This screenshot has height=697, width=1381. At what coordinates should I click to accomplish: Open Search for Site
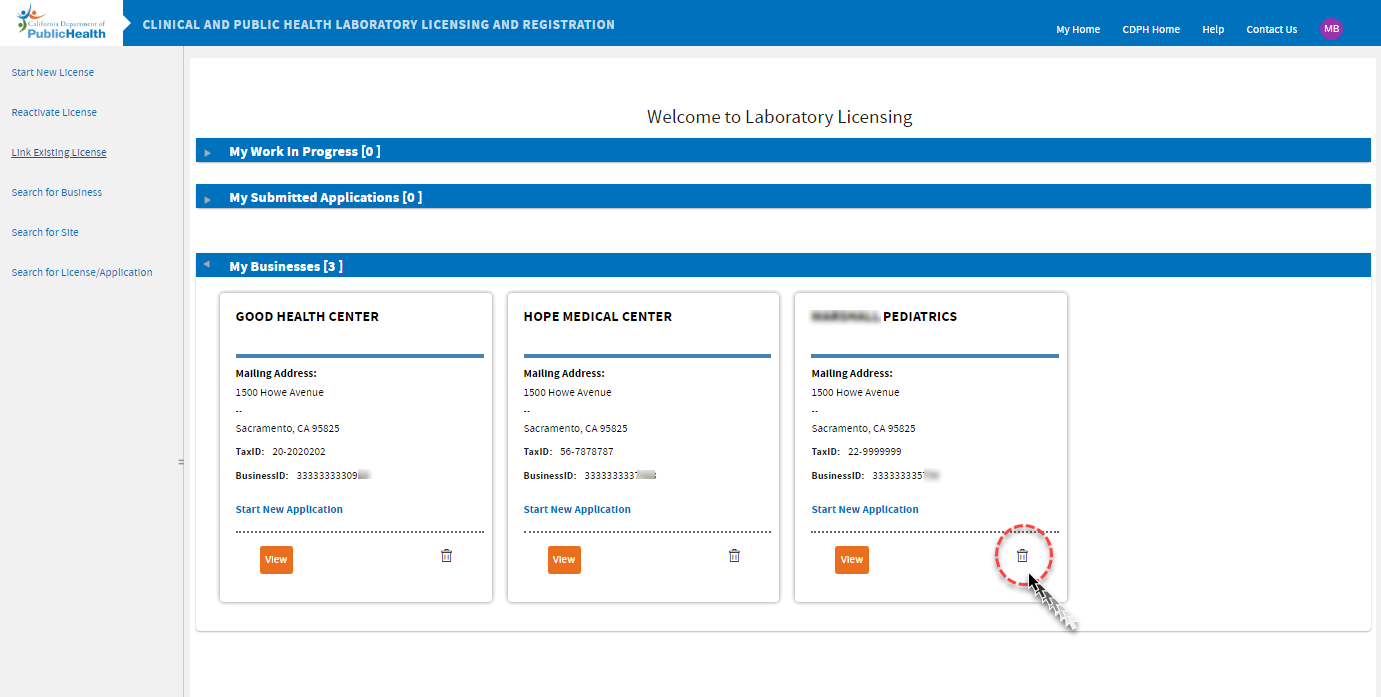click(x=45, y=233)
